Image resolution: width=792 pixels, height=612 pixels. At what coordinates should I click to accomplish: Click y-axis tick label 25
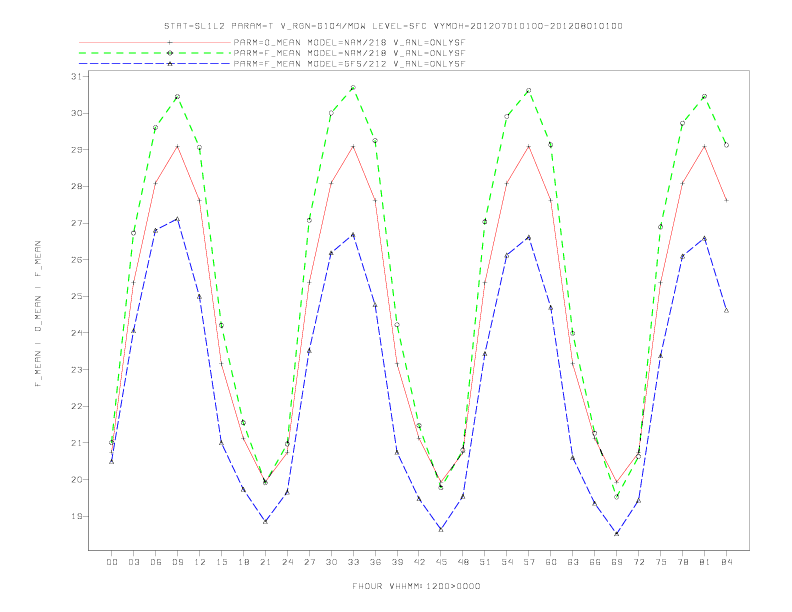click(x=76, y=296)
